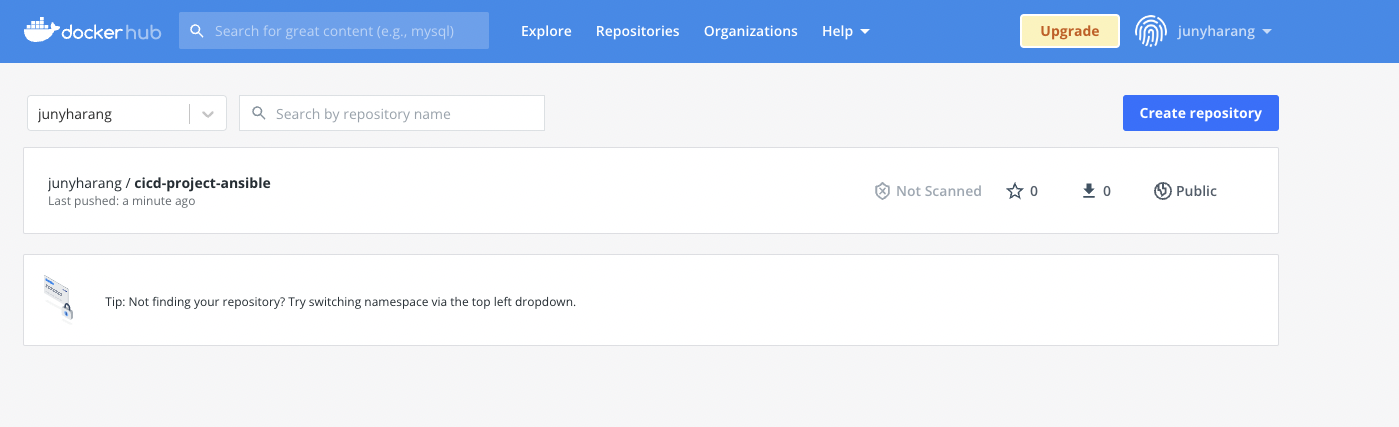Viewport: 1399px width, 427px height.
Task: Click the Not Scanned status text
Action: click(x=939, y=191)
